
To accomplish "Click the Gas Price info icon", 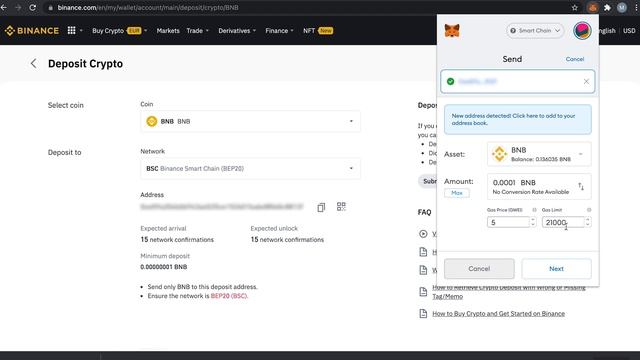I will (534, 210).
